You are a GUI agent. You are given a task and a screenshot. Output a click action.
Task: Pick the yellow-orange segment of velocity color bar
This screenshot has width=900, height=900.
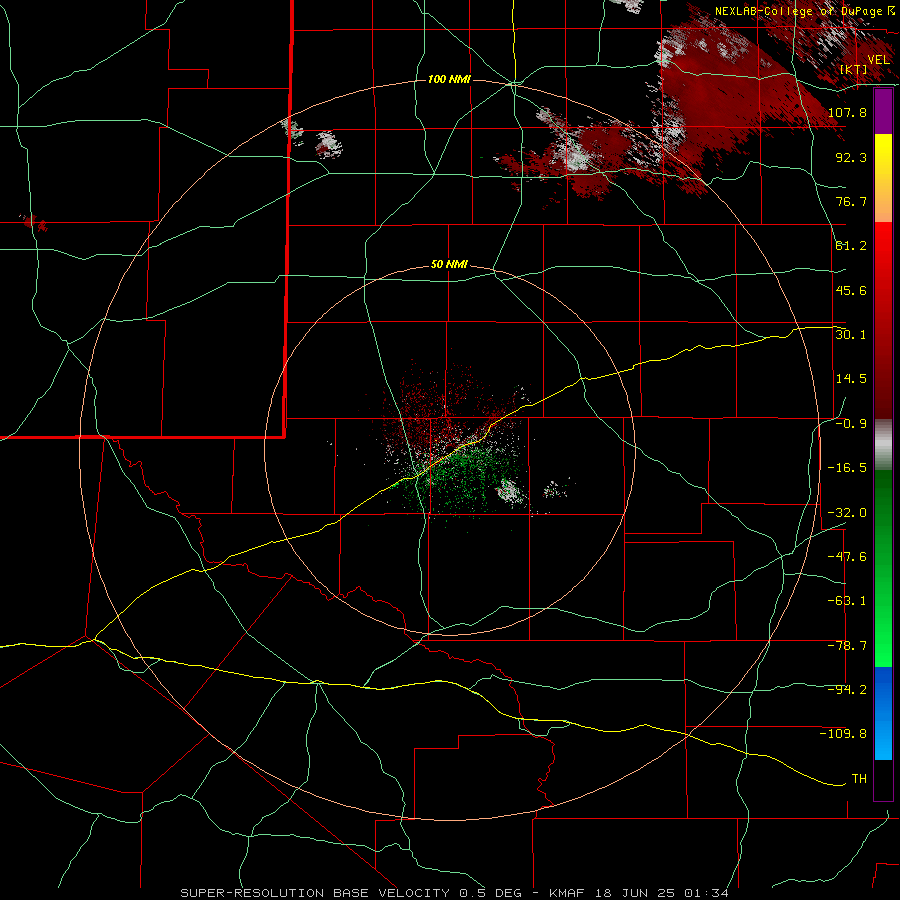pos(883,178)
